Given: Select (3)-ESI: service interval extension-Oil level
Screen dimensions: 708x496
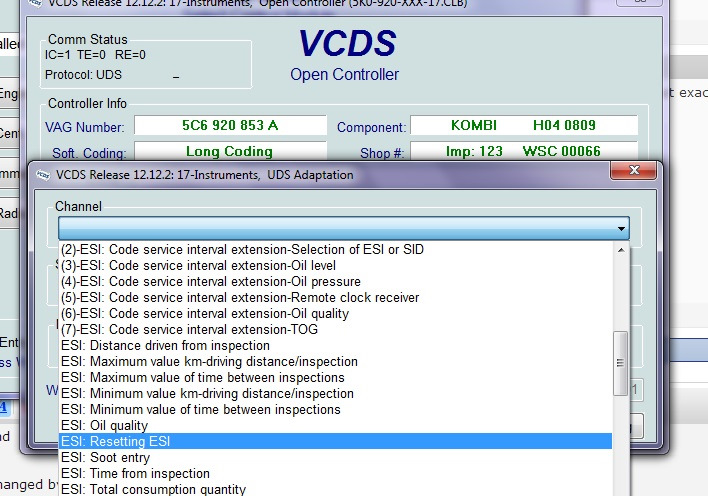Looking at the screenshot, I should point(335,266).
